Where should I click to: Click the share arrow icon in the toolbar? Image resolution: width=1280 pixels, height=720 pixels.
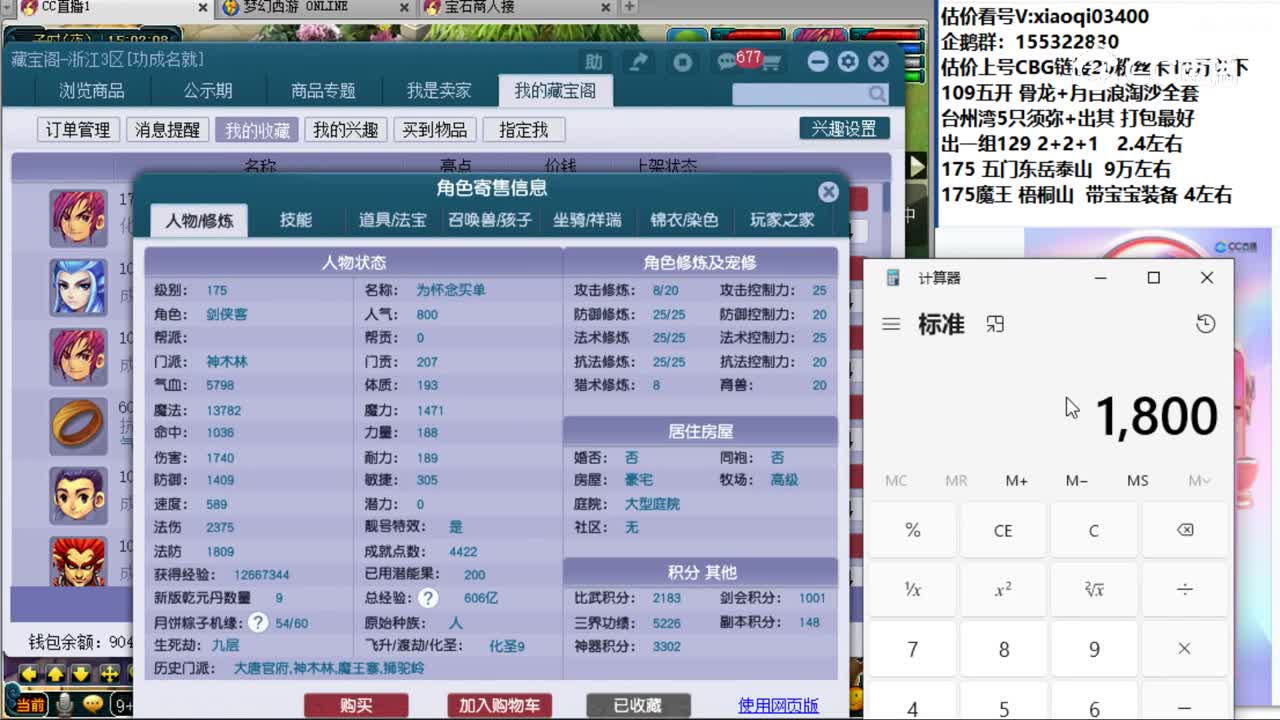click(638, 61)
